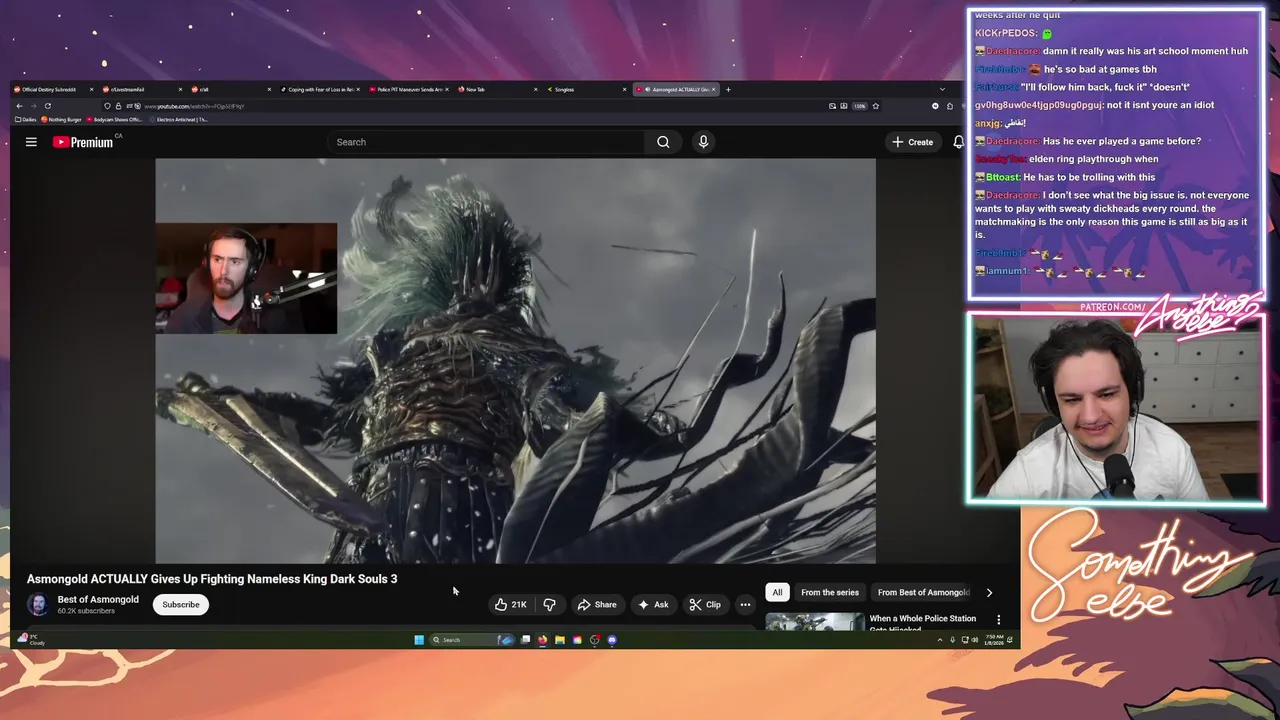Clip the video with scissors button
Viewport: 1280px width, 720px height.
[705, 604]
